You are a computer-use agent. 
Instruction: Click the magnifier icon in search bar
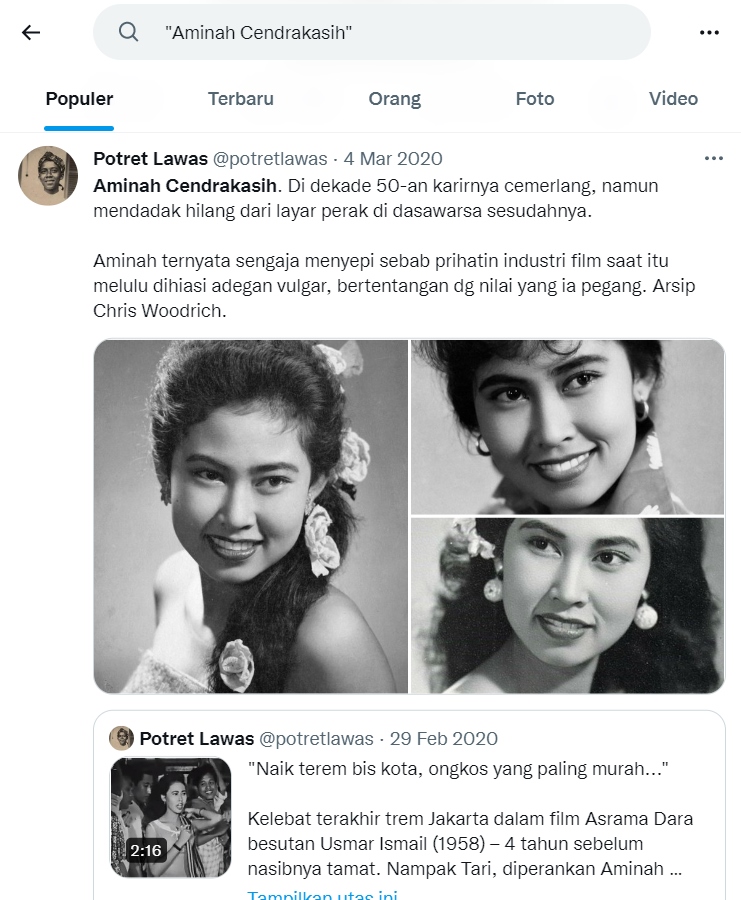click(x=129, y=32)
